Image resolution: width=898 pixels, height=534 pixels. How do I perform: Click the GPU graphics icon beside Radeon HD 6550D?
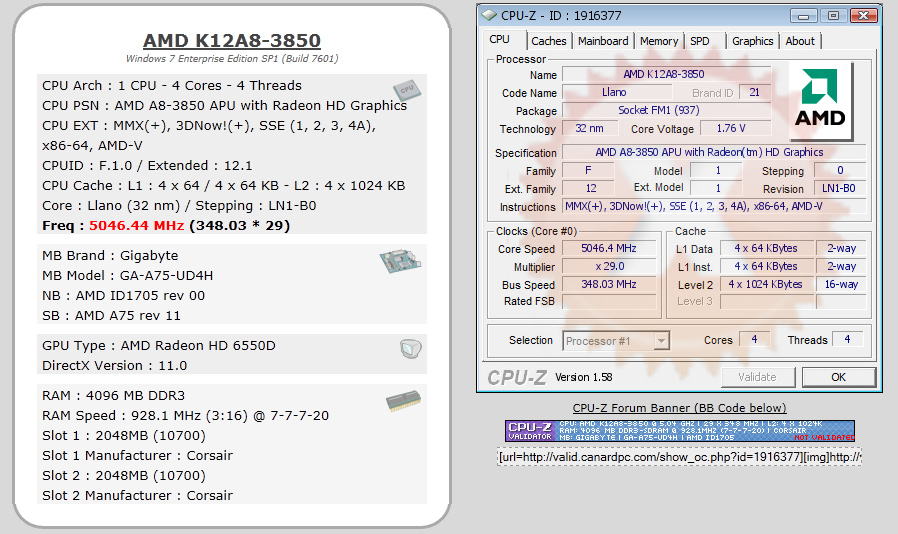point(409,348)
